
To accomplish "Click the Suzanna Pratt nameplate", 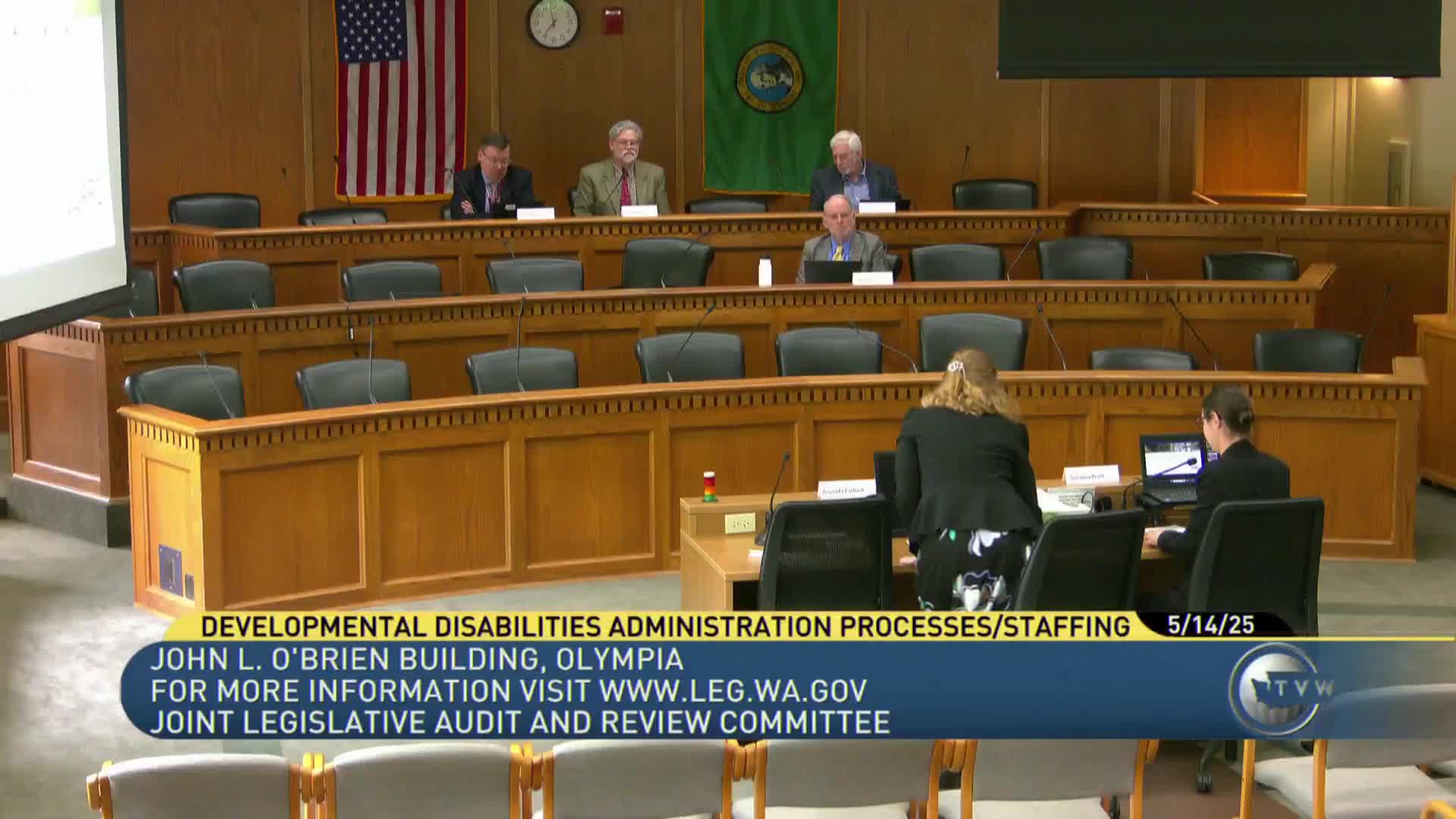I will [x=1091, y=476].
